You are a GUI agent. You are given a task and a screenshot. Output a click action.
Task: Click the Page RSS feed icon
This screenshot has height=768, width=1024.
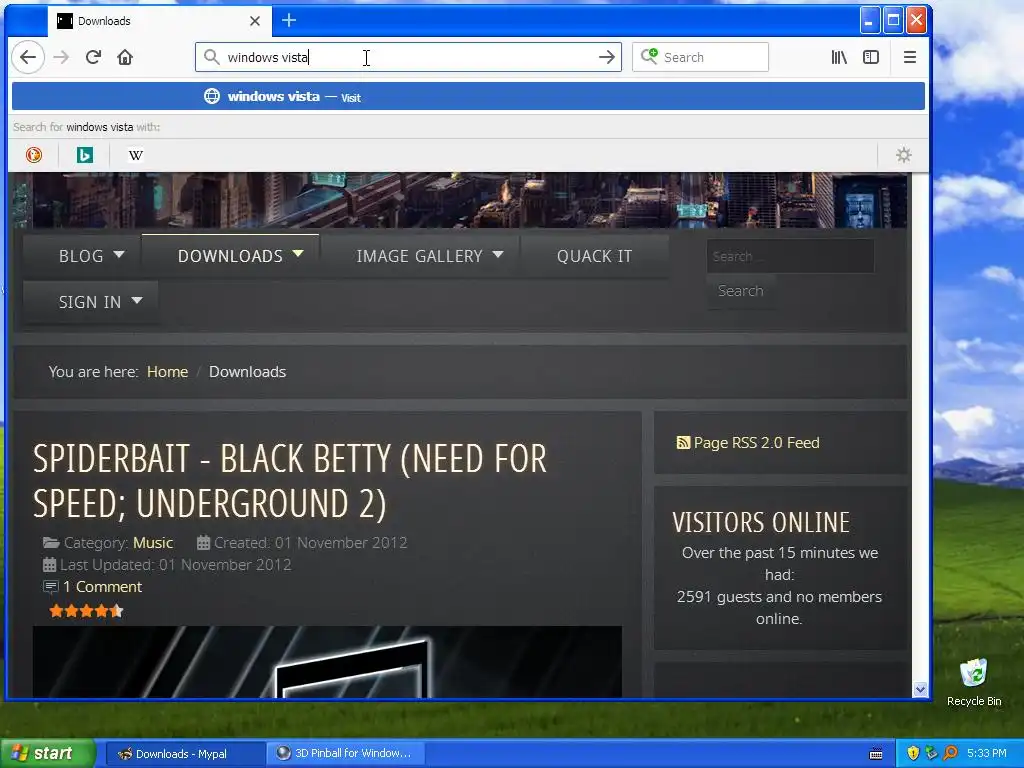coord(683,443)
